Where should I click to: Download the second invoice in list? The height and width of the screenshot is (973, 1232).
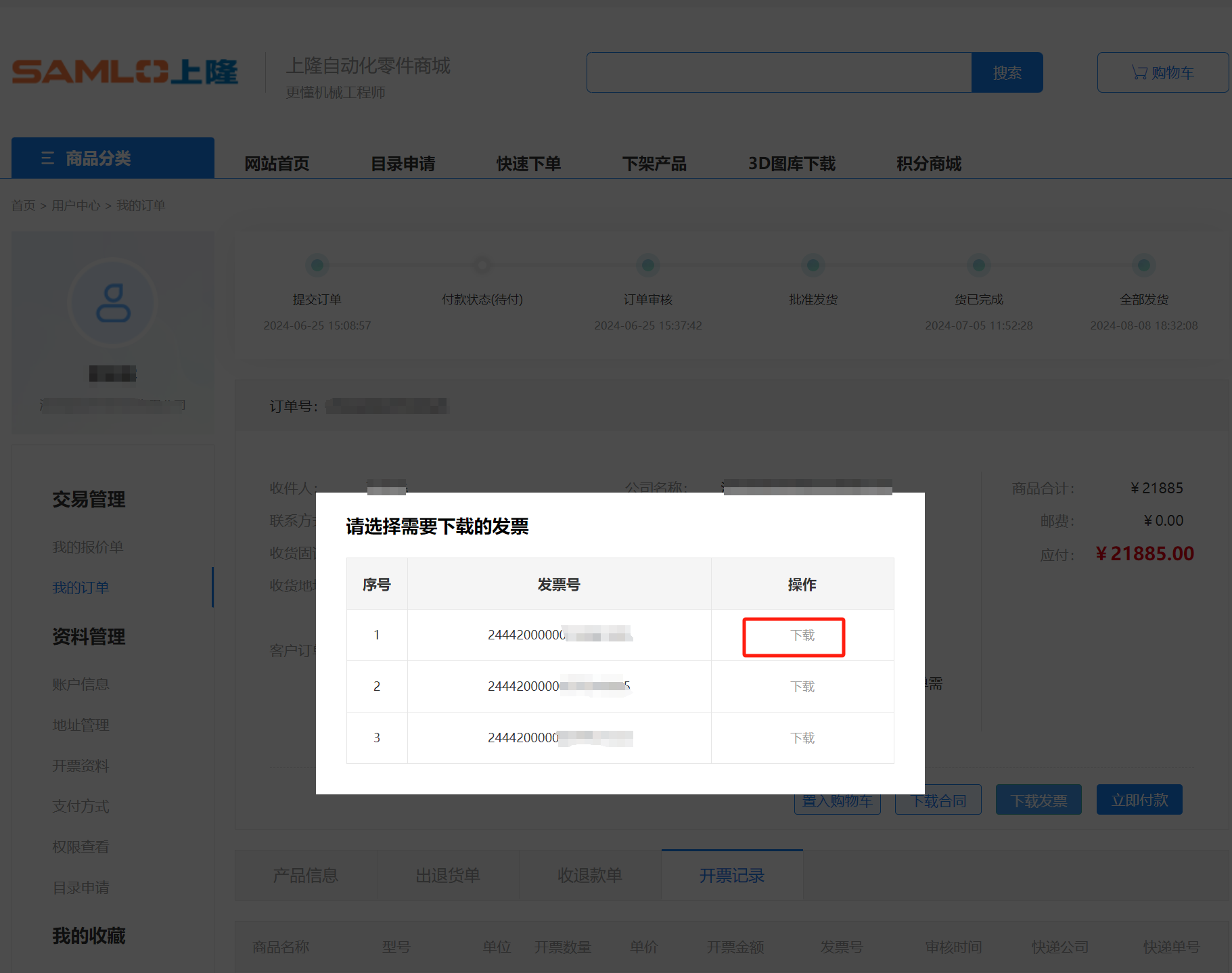tap(802, 687)
